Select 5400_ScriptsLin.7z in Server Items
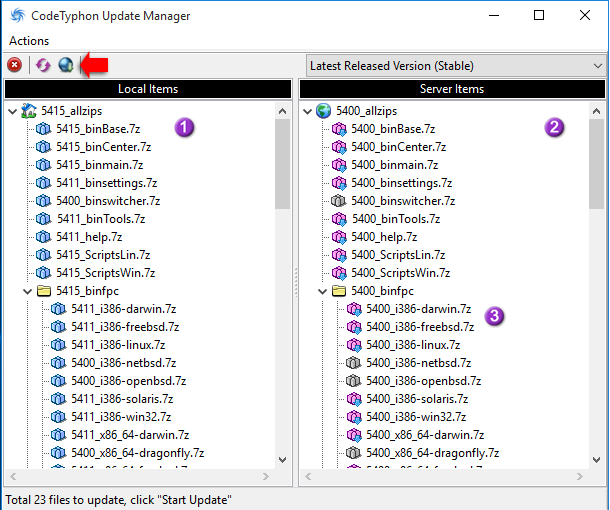This screenshot has height=510, width=610. coord(398,255)
